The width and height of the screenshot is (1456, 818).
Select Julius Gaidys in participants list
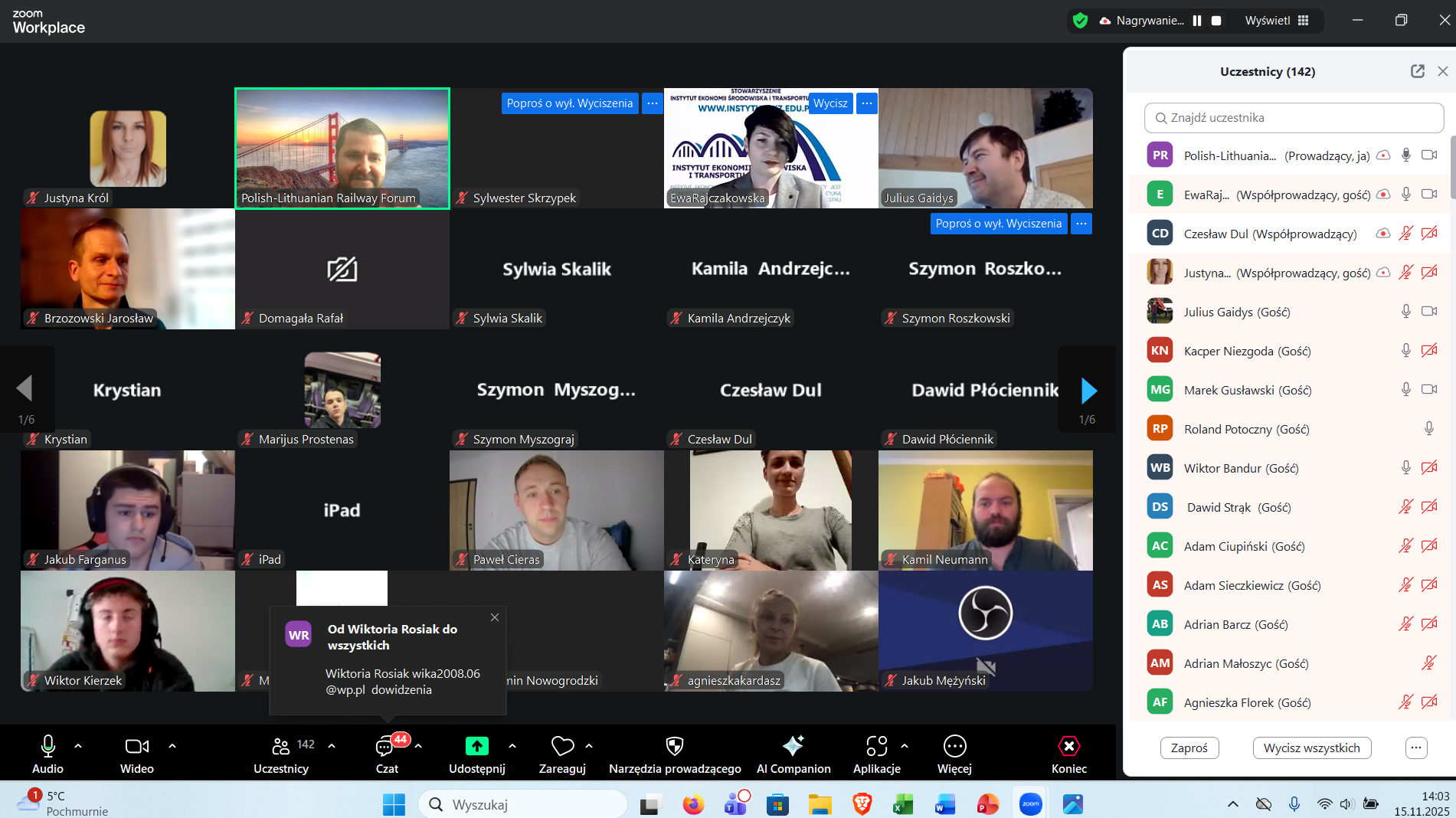click(x=1236, y=312)
